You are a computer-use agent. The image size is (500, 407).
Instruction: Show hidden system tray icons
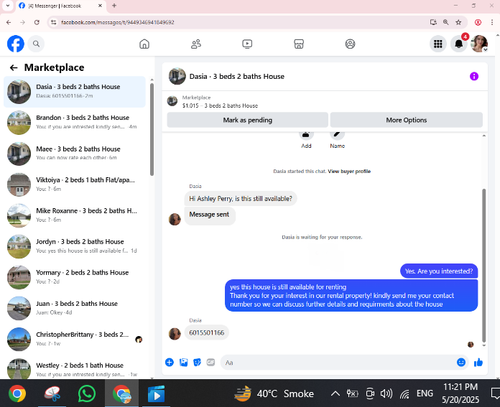coord(335,394)
